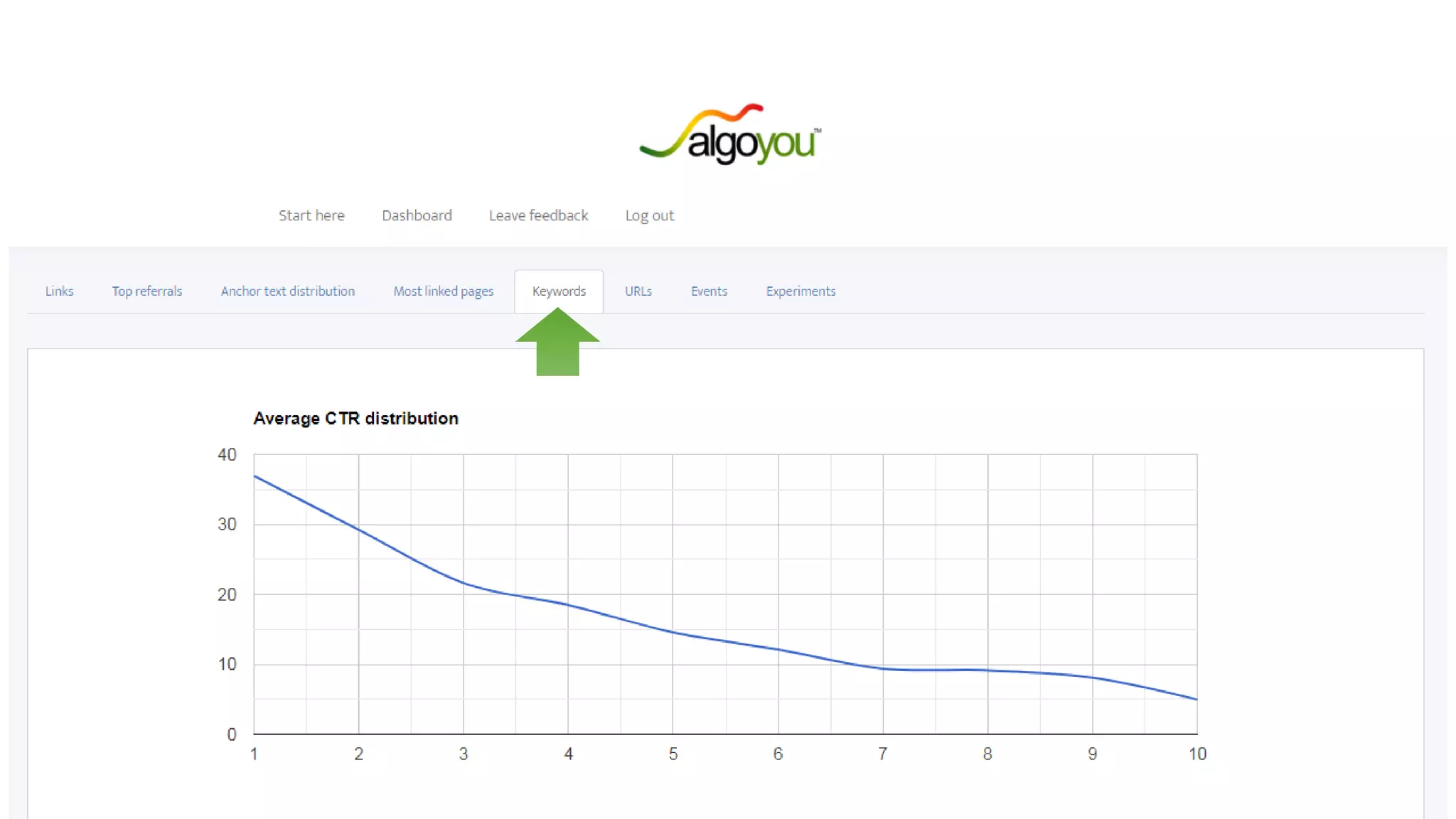
Task: Switch to the Events tab
Action: point(709,291)
